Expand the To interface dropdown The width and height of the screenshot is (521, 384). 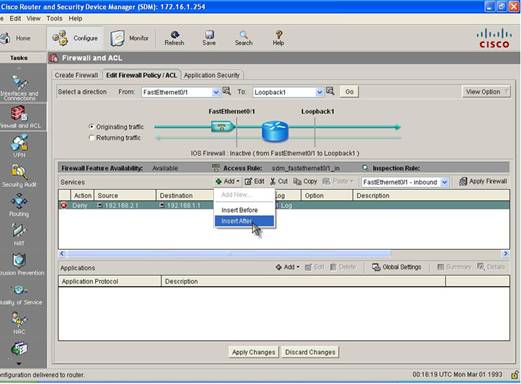(319, 92)
